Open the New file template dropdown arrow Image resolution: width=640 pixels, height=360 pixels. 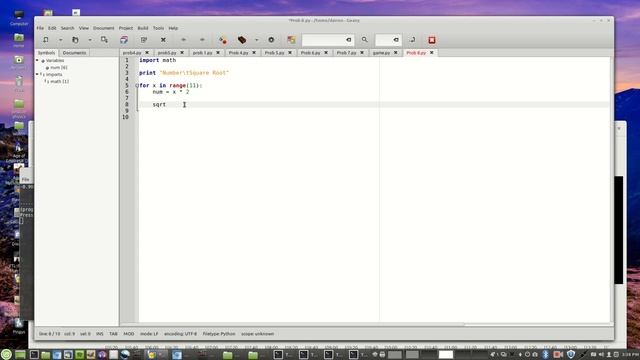tap(60, 40)
